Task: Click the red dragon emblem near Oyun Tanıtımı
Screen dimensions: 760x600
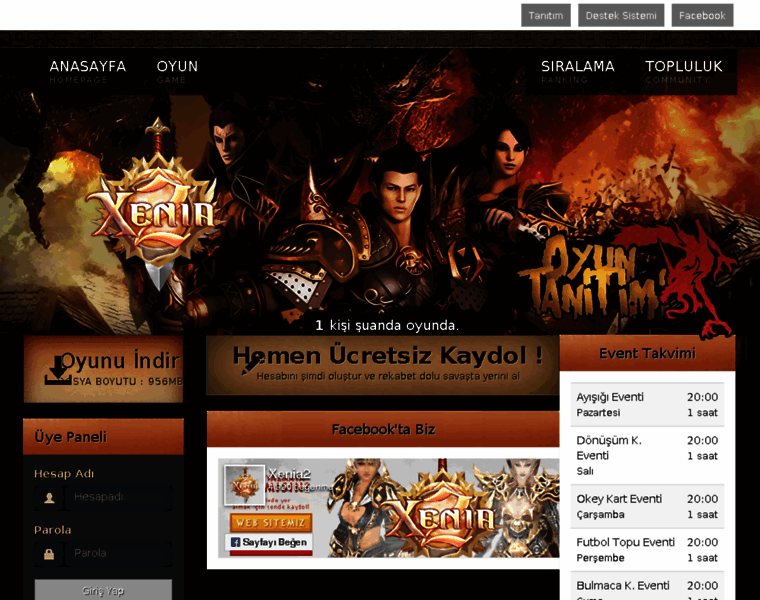Action: coord(700,279)
